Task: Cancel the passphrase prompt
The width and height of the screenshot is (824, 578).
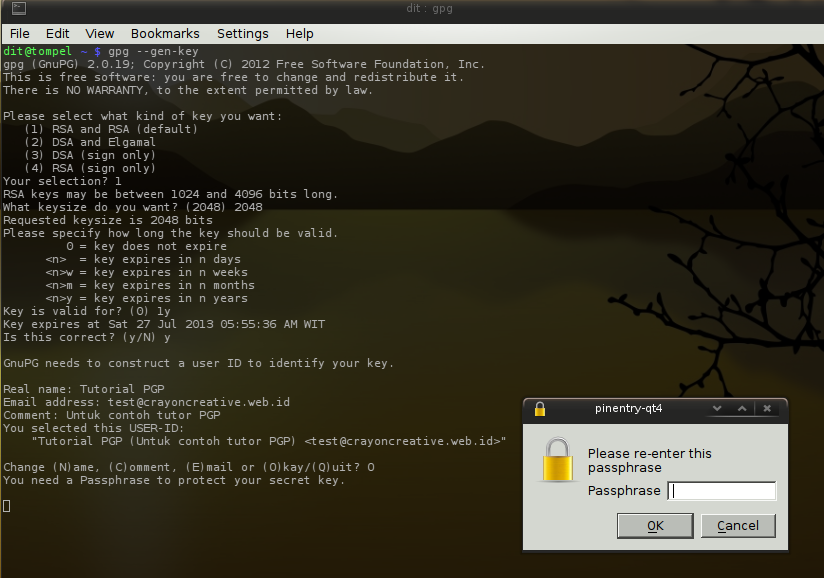Action: tap(738, 526)
